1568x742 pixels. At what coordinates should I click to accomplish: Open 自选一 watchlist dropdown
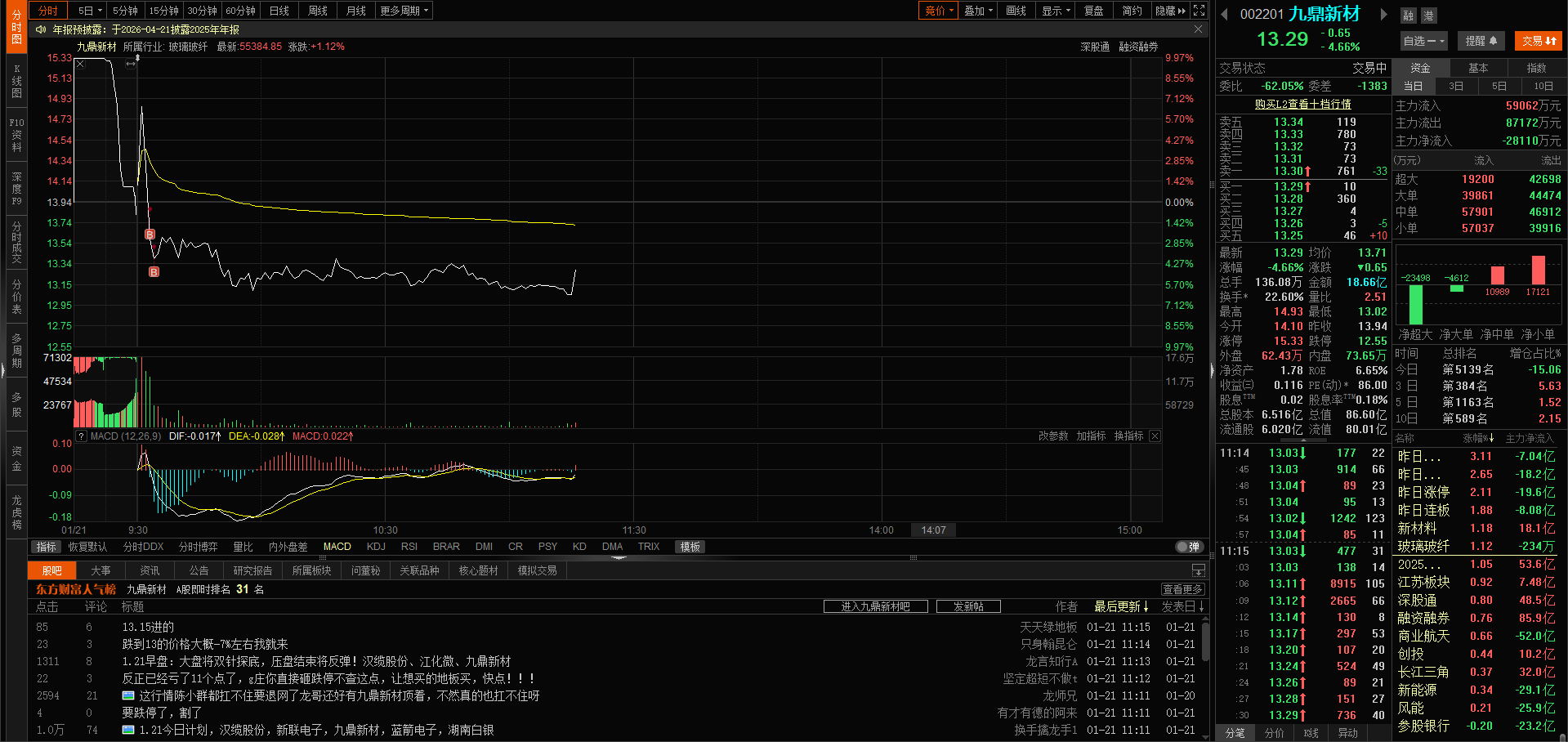[x=1423, y=41]
